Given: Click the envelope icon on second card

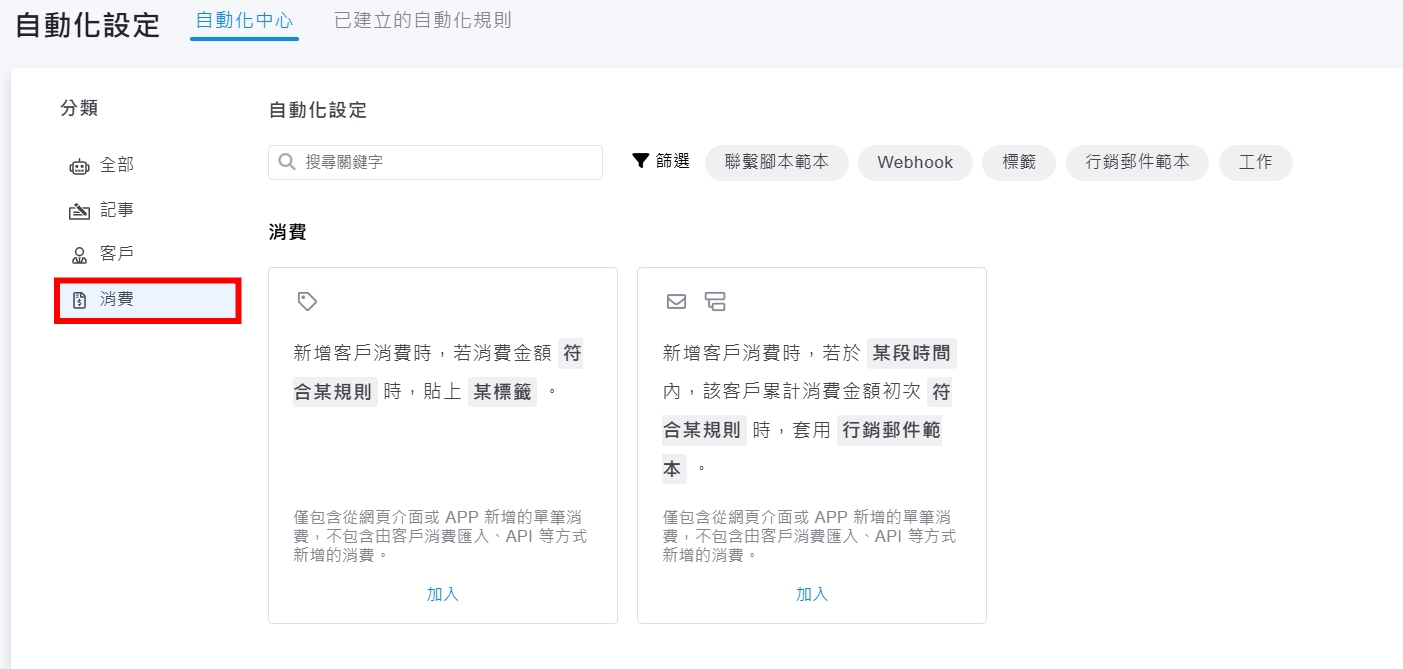Looking at the screenshot, I should click(676, 301).
